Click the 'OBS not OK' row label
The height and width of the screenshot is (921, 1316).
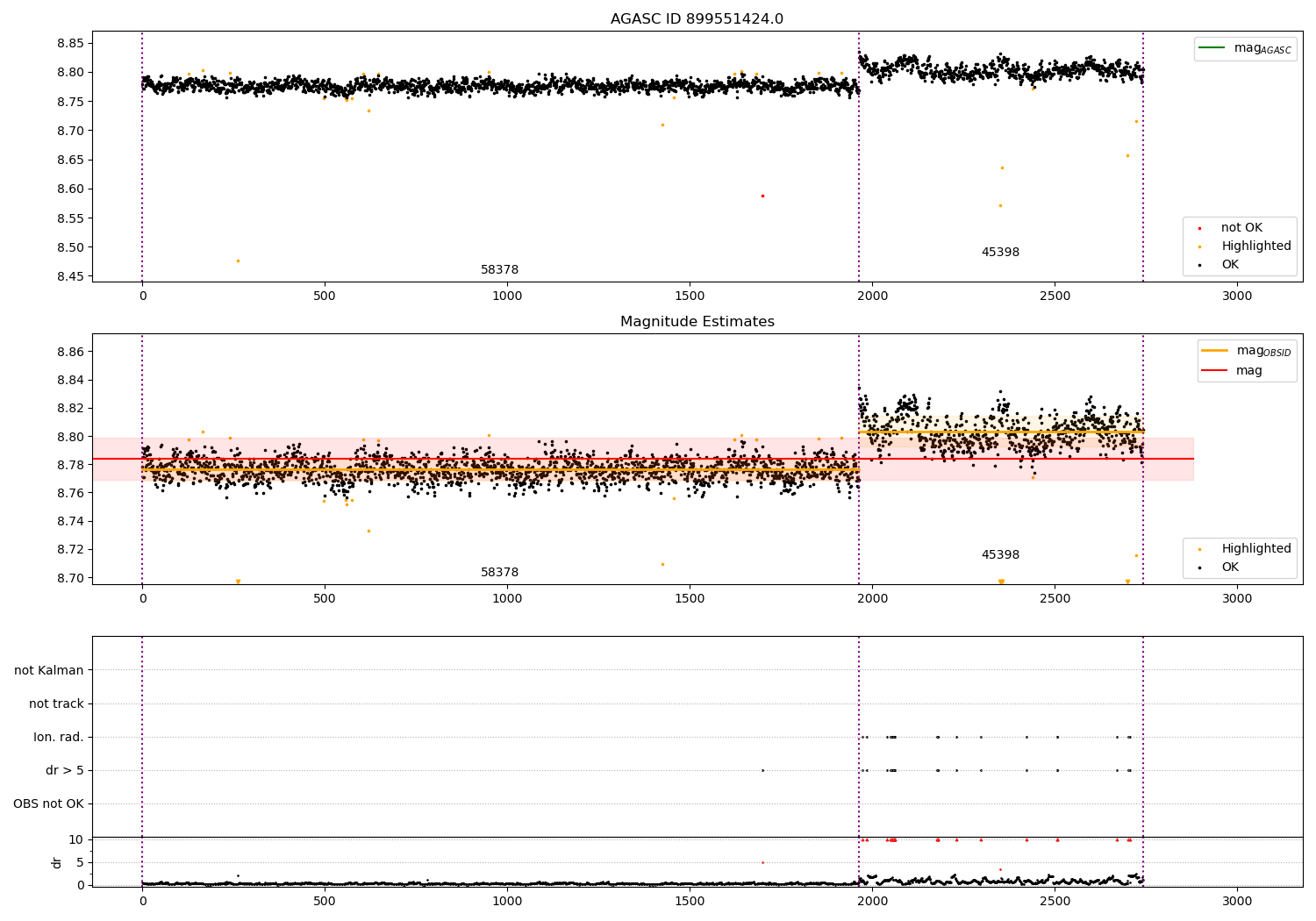[49, 803]
